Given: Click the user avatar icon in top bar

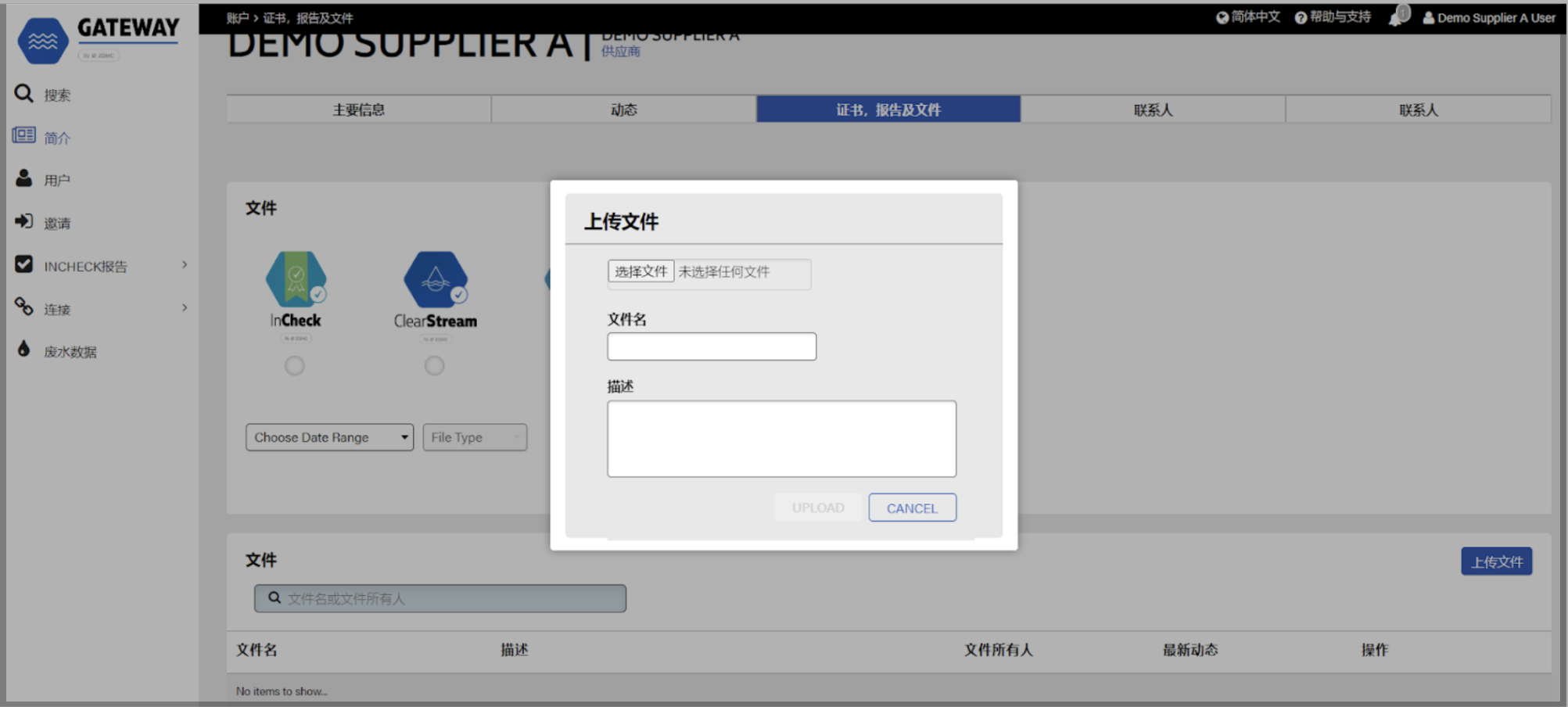Looking at the screenshot, I should point(1429,17).
